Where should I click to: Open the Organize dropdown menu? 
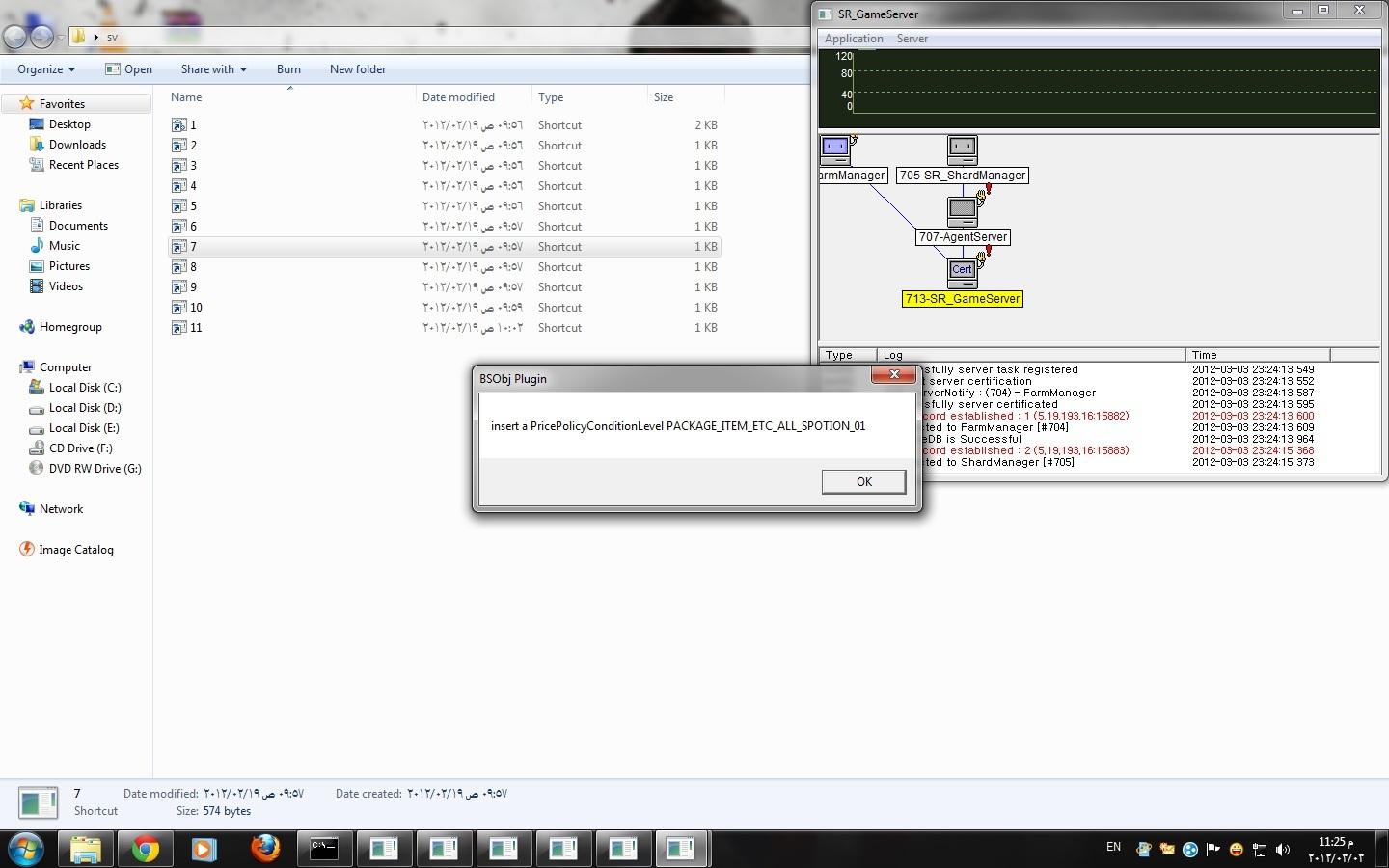click(45, 69)
